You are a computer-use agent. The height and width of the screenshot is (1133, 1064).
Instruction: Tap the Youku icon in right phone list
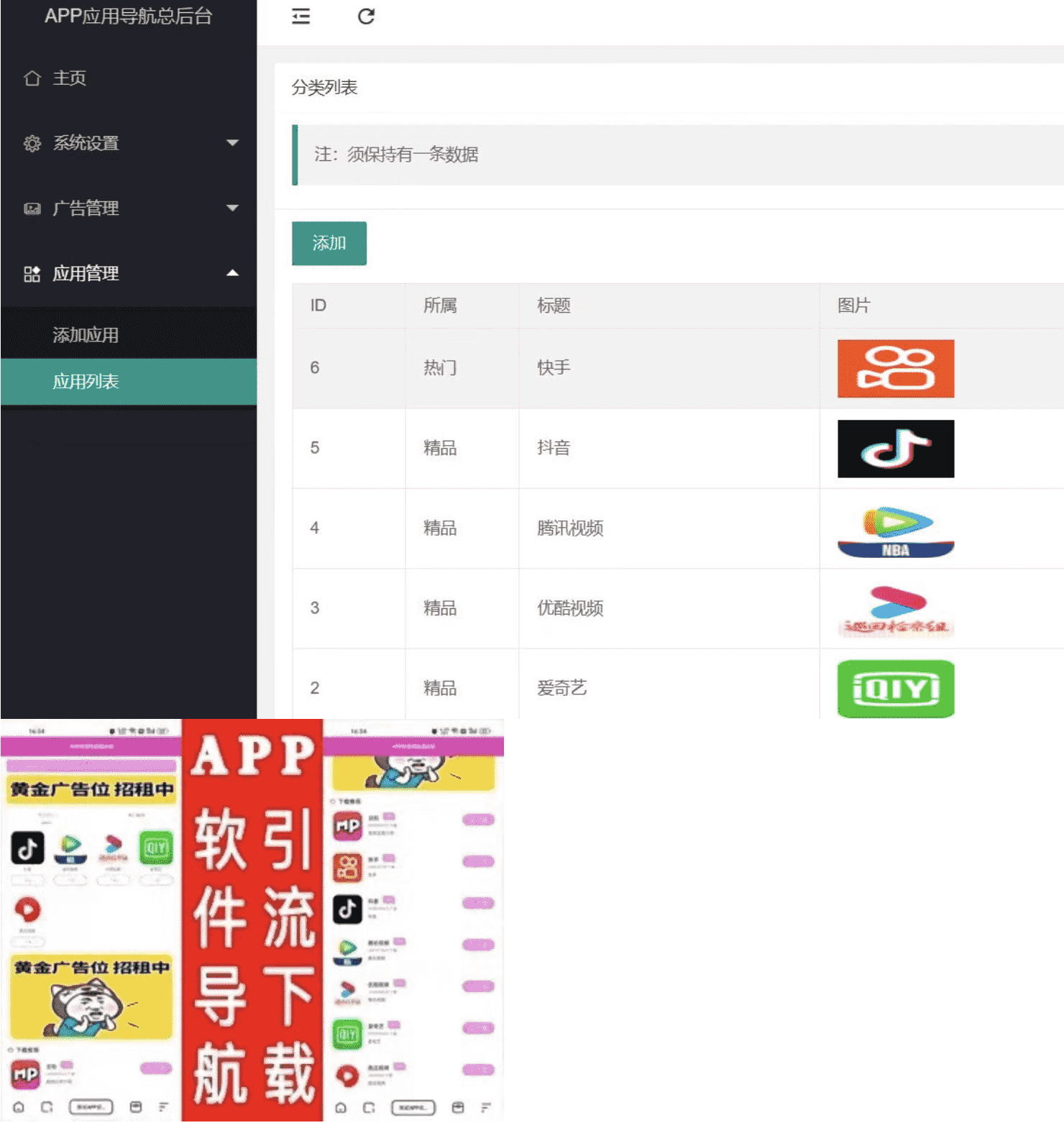tap(348, 993)
